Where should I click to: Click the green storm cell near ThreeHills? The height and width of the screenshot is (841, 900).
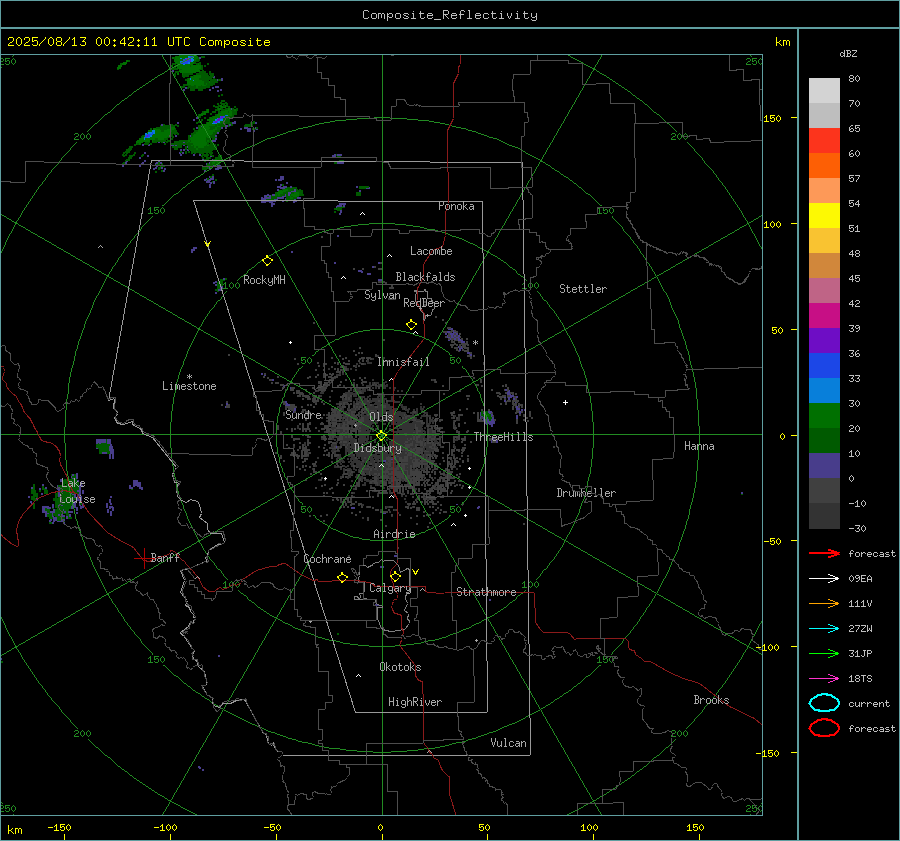[487, 417]
